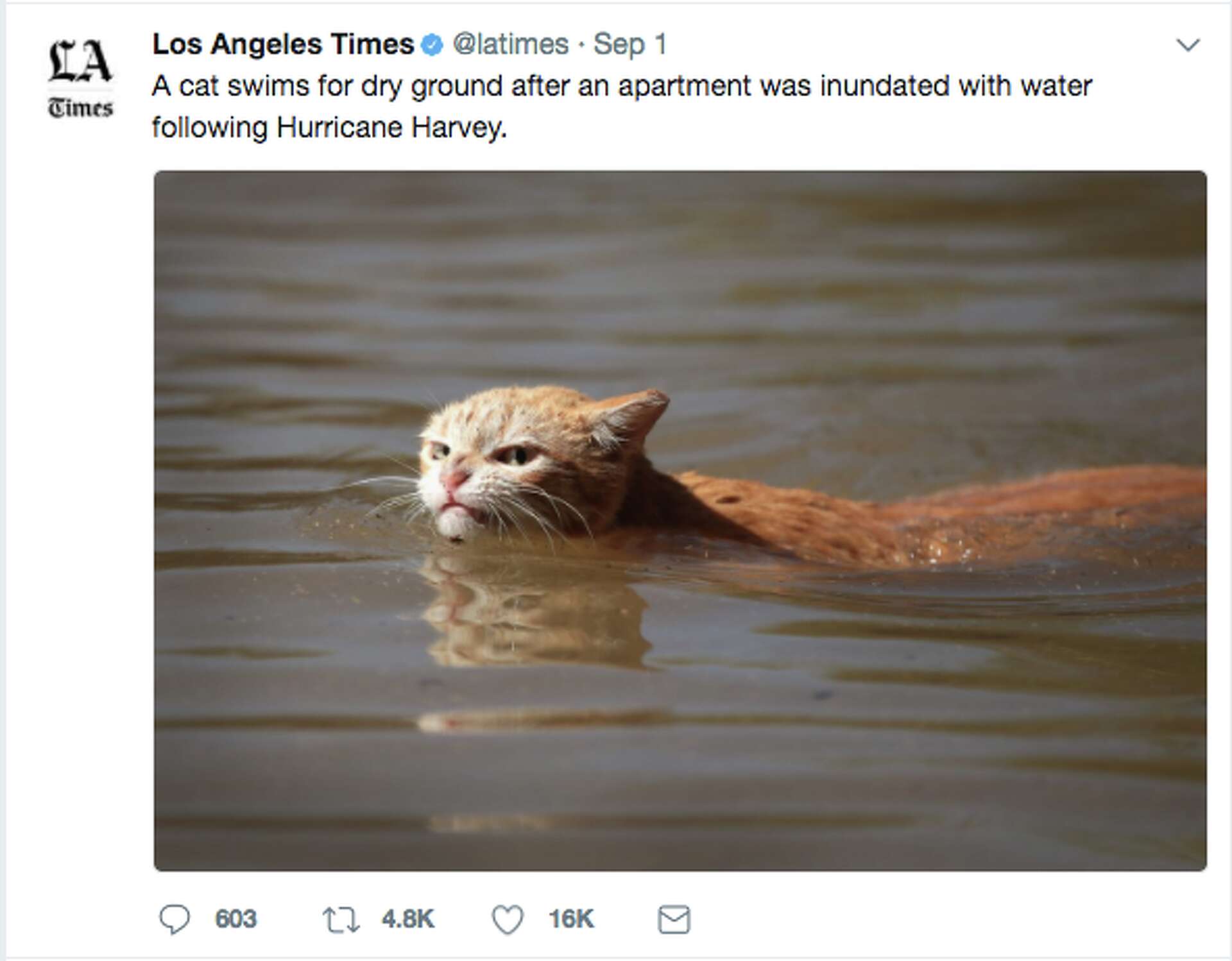This screenshot has width=1232, height=961.
Task: Click the reply speech bubble icon
Action: click(175, 919)
